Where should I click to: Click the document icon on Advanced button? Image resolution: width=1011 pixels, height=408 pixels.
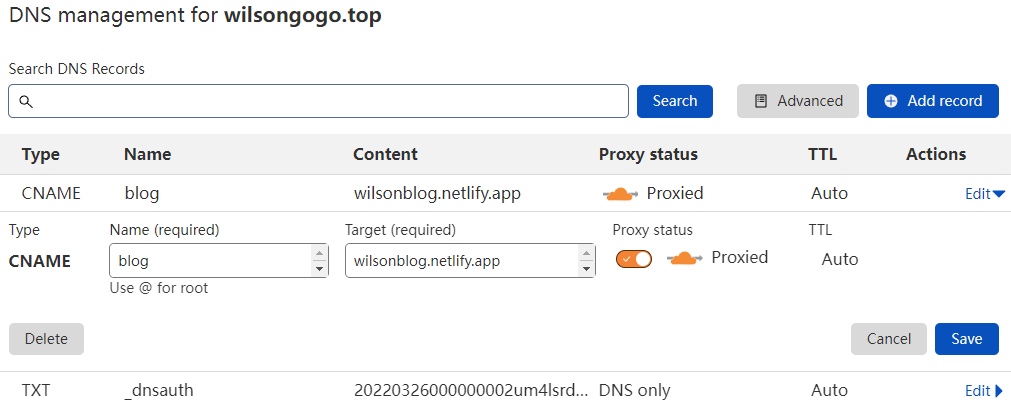(761, 101)
